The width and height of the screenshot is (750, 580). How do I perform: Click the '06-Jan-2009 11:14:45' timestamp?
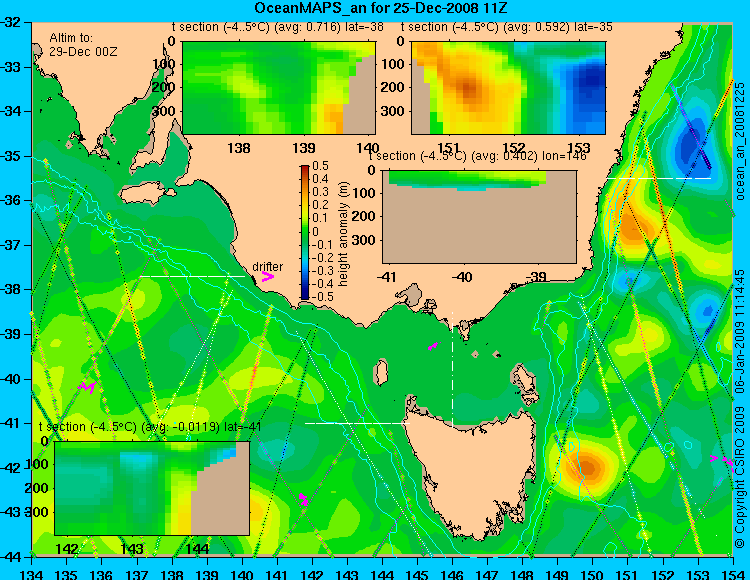click(x=739, y=330)
